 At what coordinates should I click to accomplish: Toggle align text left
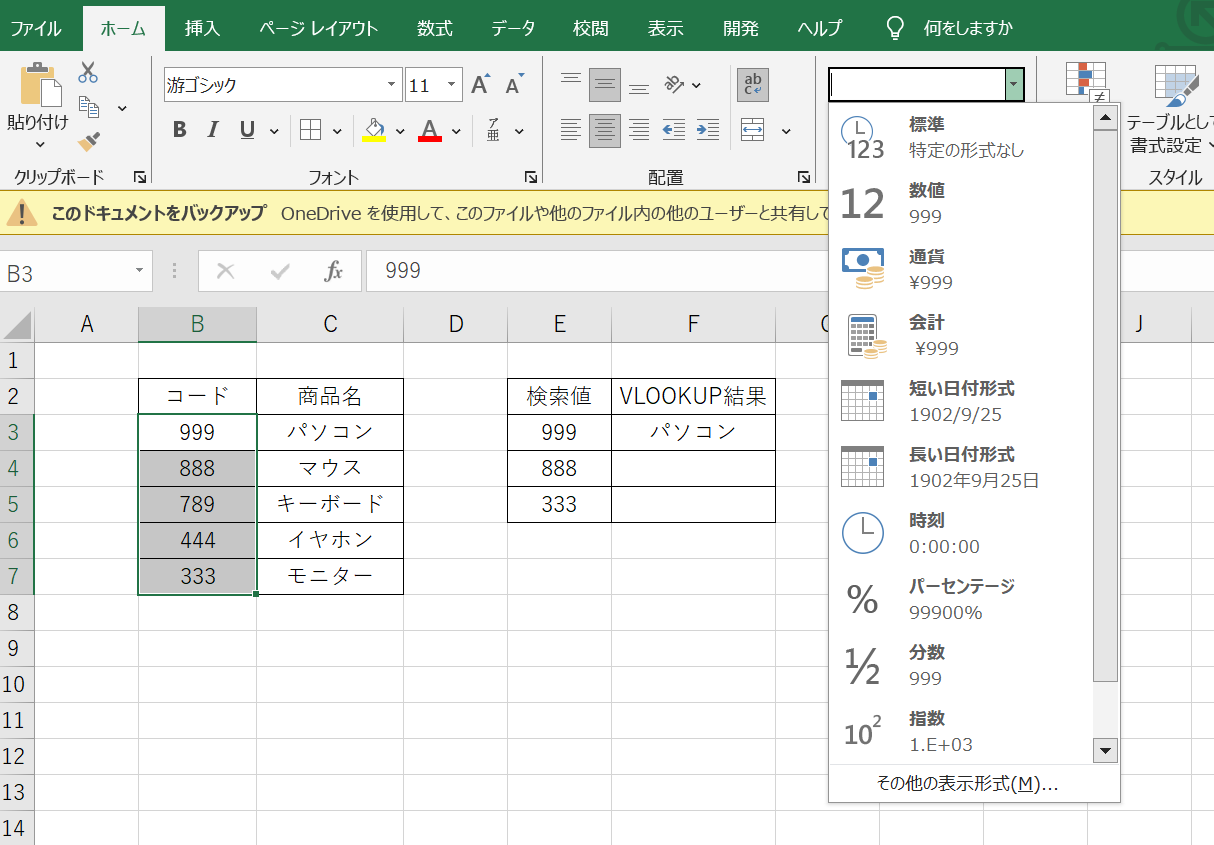coord(571,130)
